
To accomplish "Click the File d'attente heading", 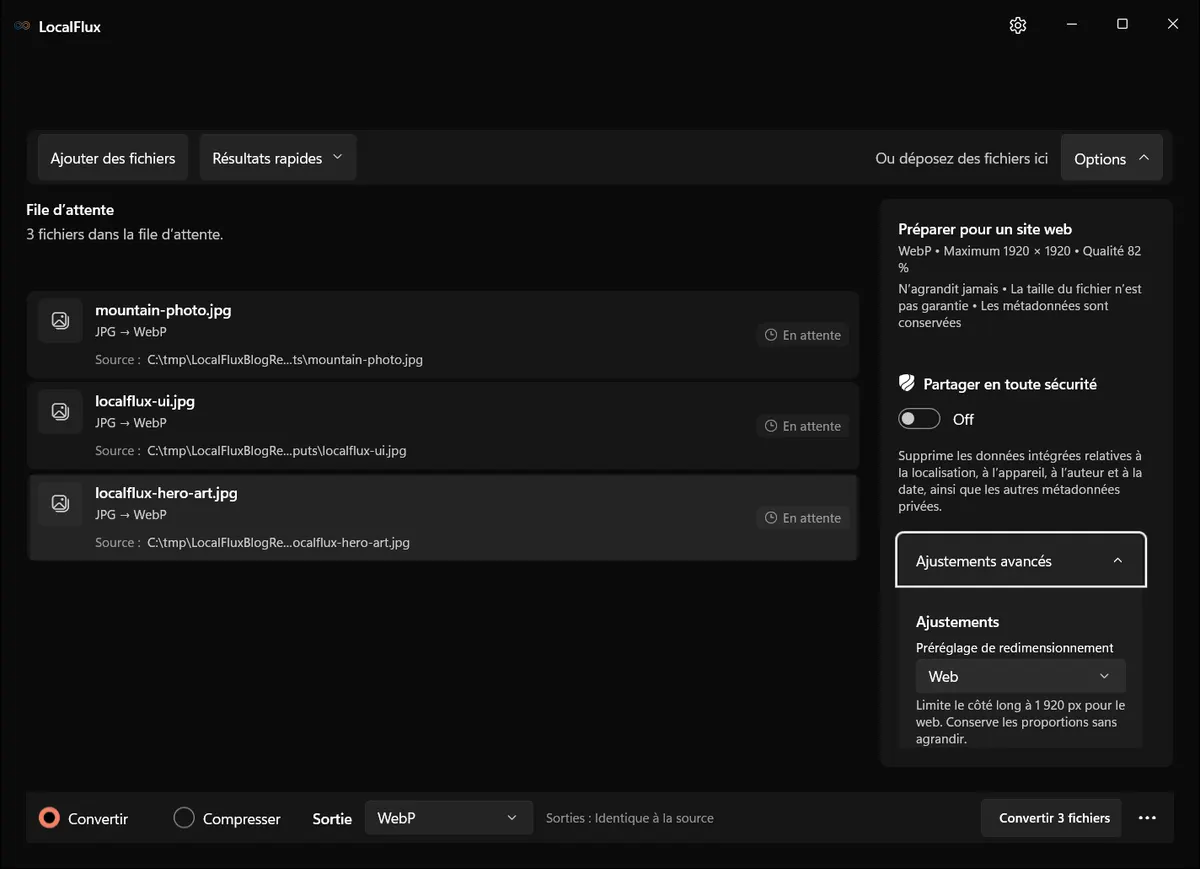I will 70,210.
